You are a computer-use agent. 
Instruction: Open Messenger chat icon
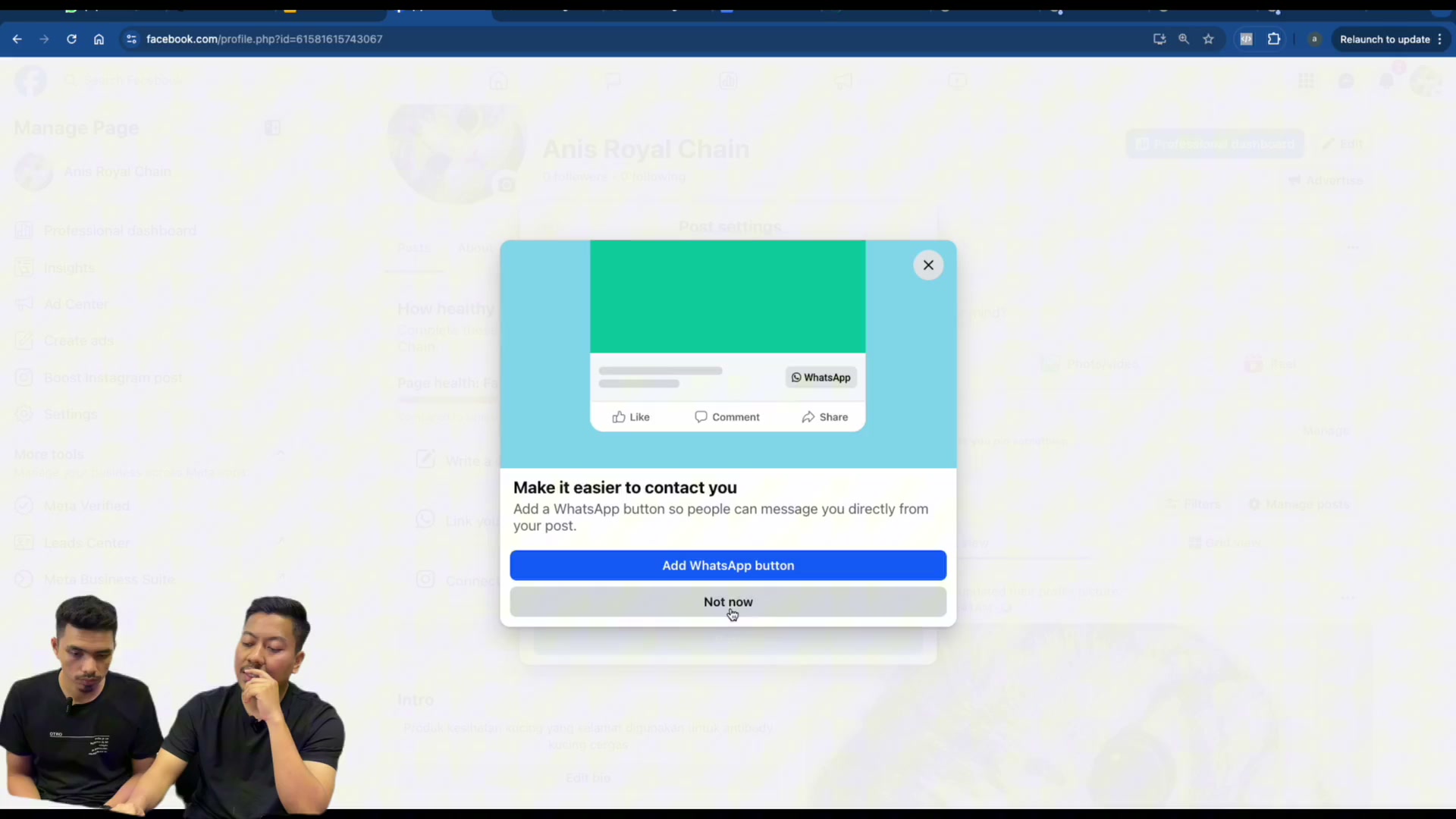[1346, 80]
